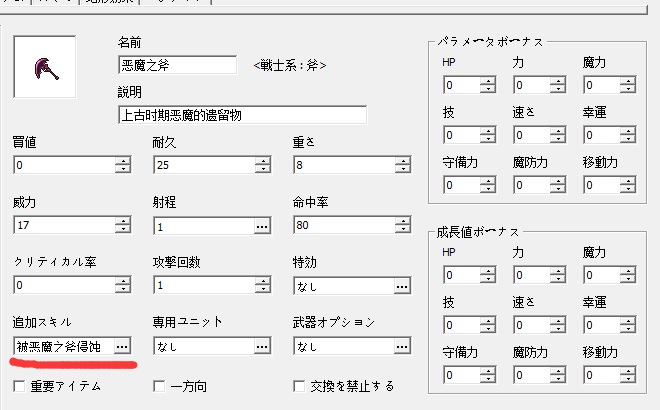Click the 成長値ボーナス 移動力 value field
The height and width of the screenshot is (410, 660).
tap(602, 375)
